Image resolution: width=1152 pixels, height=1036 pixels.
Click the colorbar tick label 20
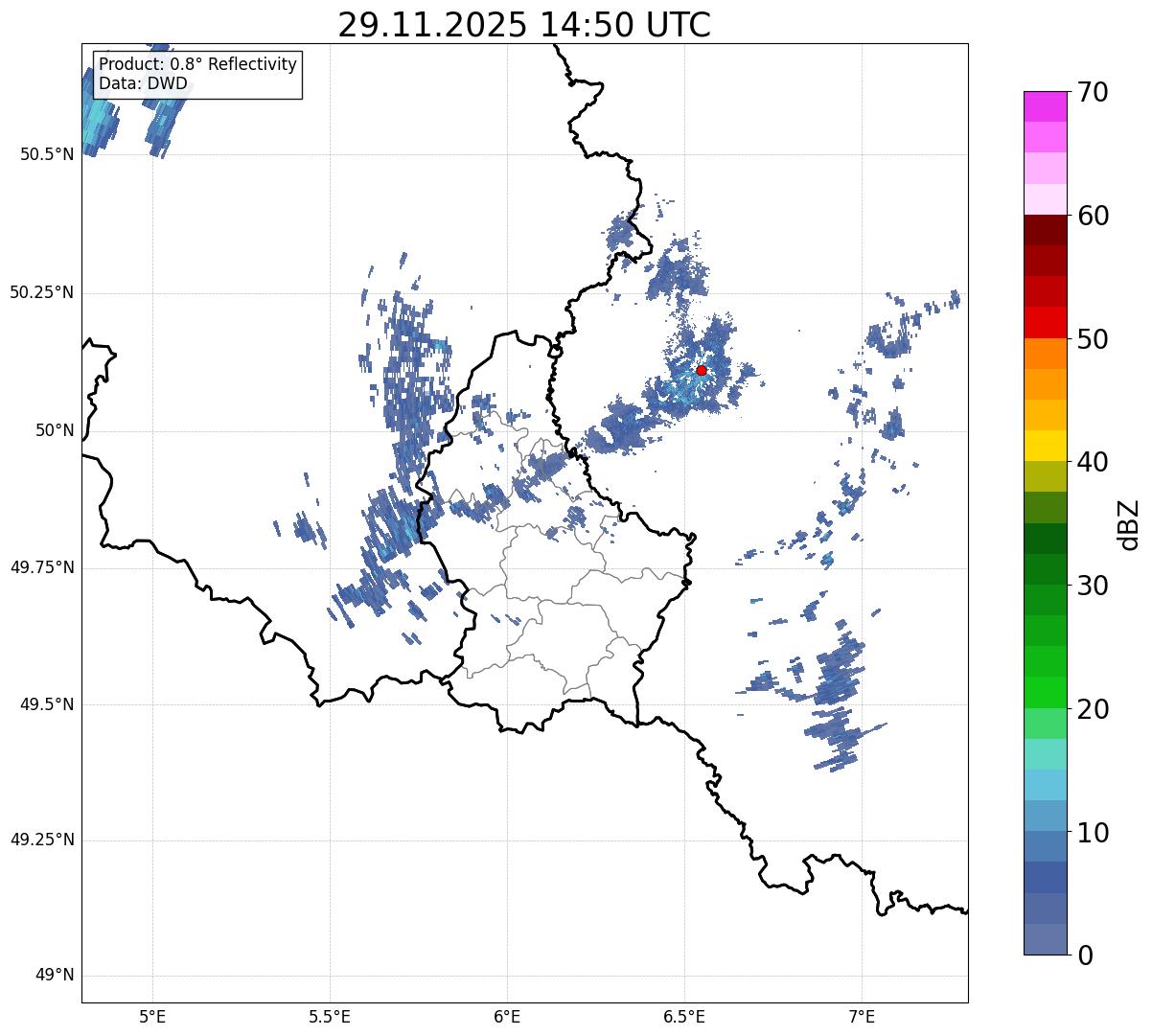(x=1093, y=709)
